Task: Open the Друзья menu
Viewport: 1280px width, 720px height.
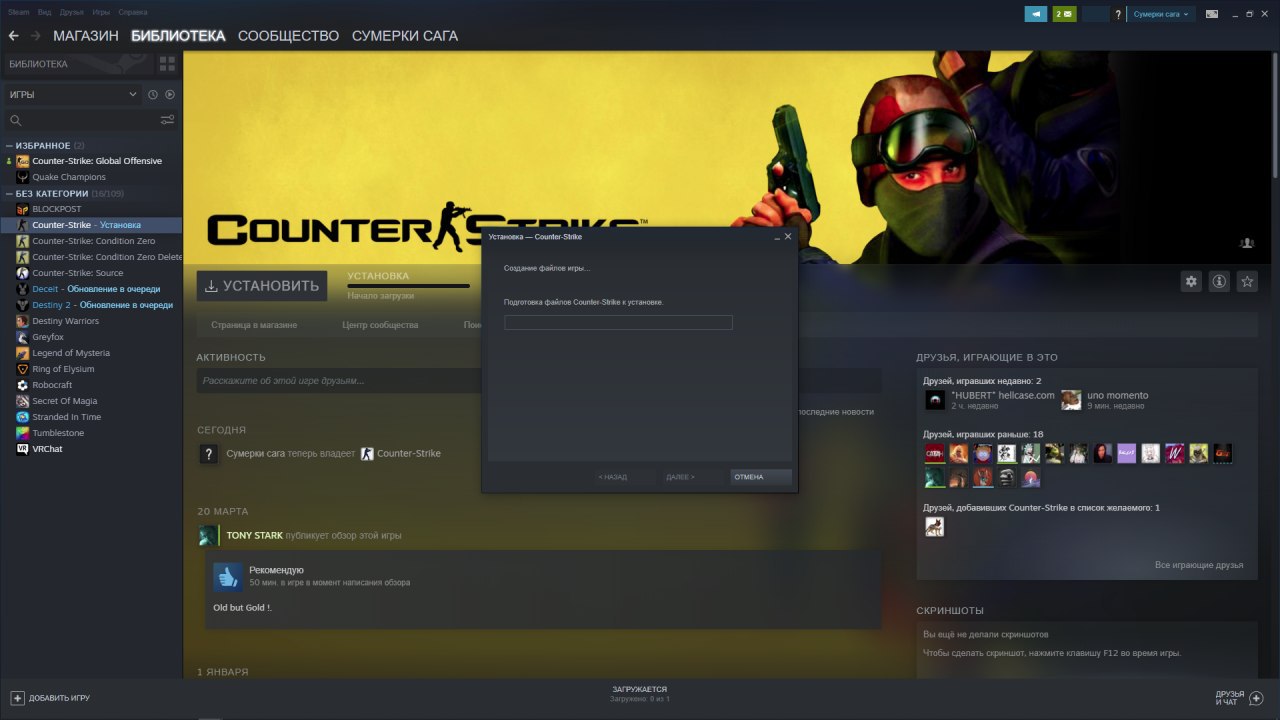Action: click(72, 12)
